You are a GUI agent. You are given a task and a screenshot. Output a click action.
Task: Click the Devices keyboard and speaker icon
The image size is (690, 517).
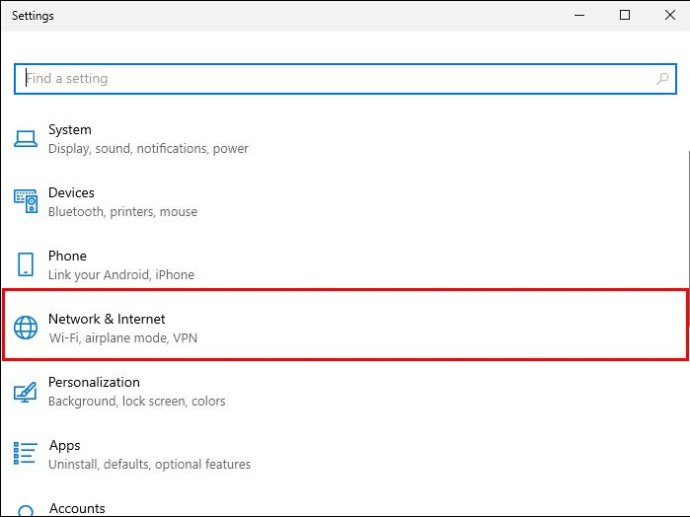coord(26,202)
